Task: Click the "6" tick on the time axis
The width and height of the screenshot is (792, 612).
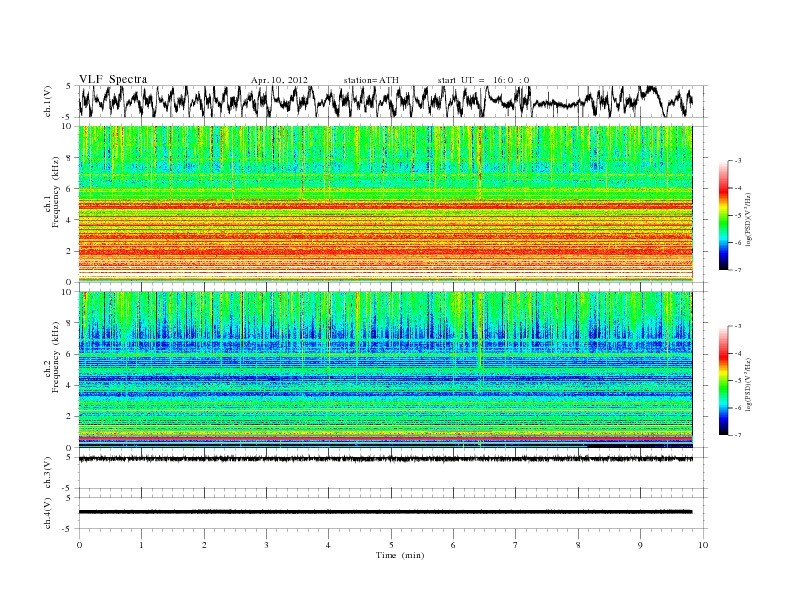Action: [453, 545]
